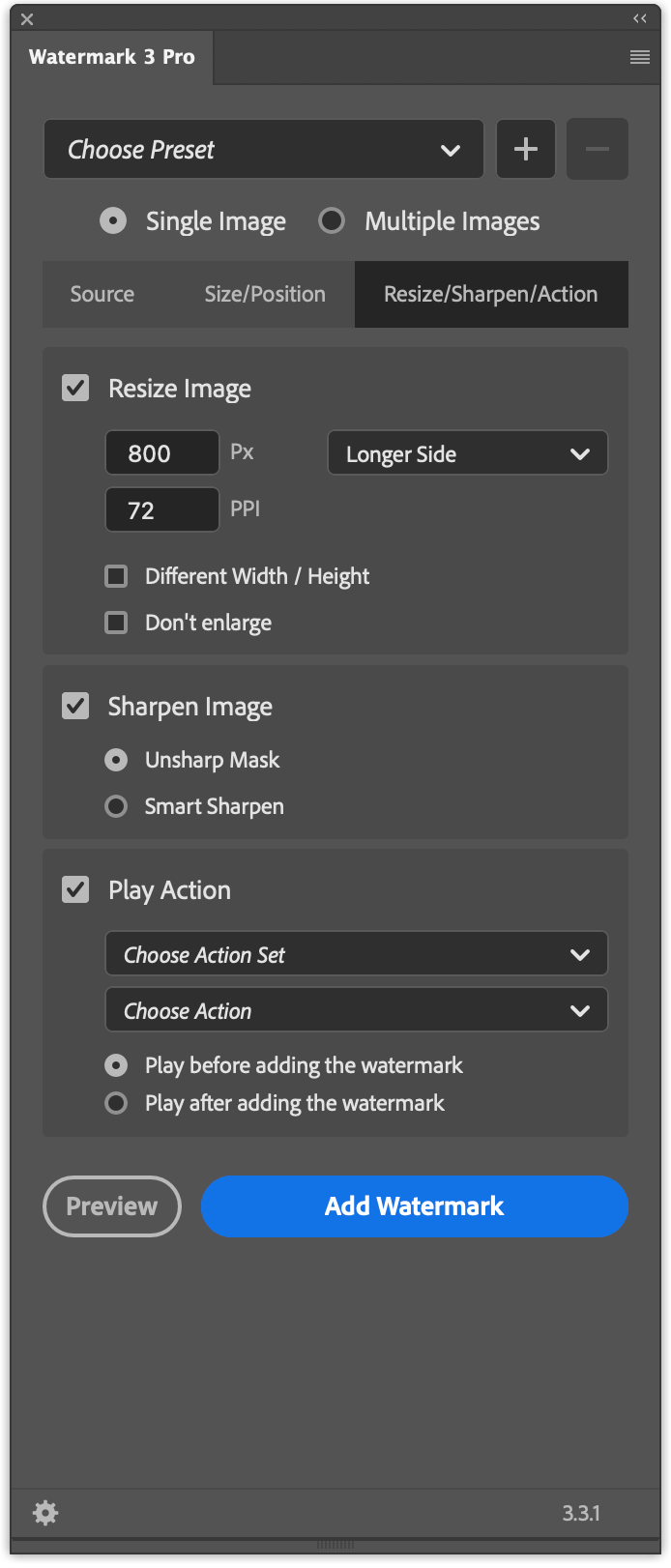
Task: Uncheck the Resize Image option
Action: click(x=74, y=388)
